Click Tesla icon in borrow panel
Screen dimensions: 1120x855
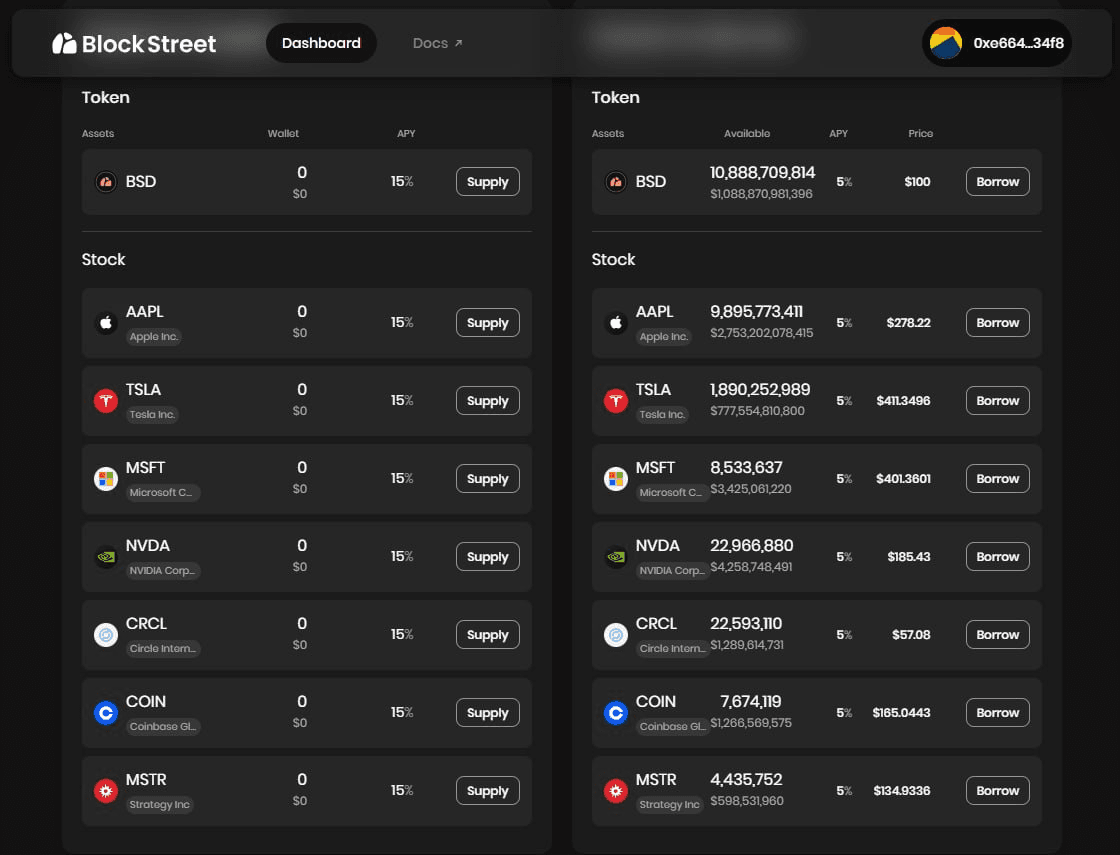coord(616,401)
